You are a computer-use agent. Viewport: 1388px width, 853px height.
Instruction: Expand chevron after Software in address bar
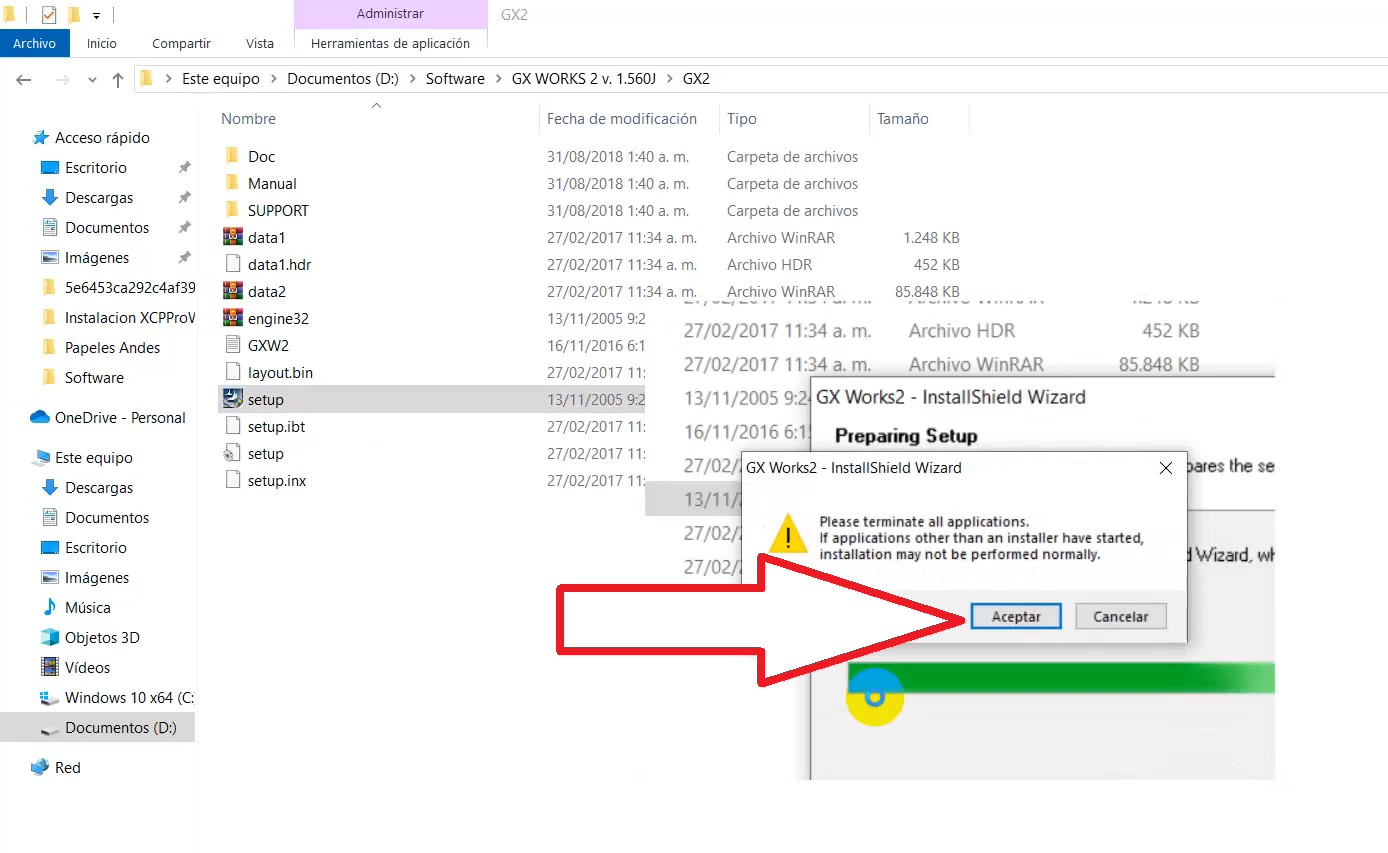[498, 79]
